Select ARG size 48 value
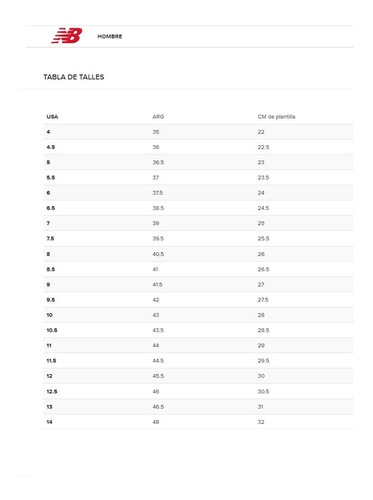373x500 pixels. [x=156, y=422]
